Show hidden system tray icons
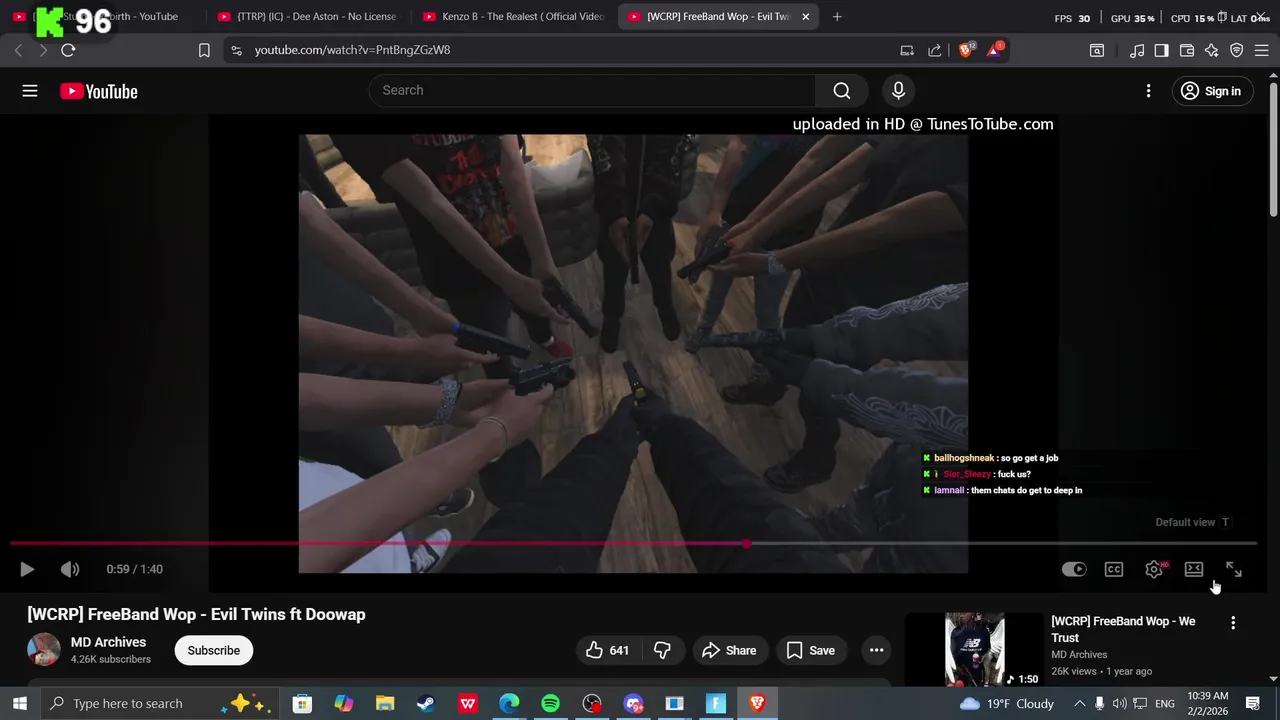 click(x=1079, y=703)
